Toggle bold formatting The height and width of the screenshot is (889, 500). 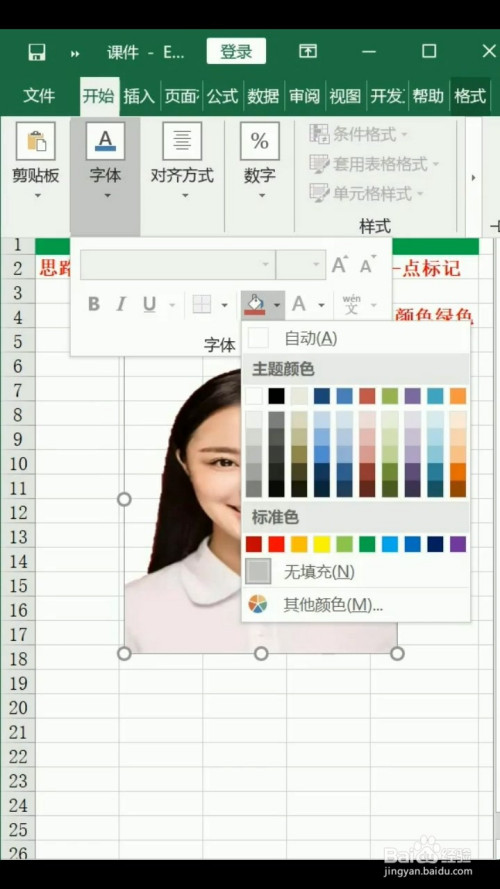[x=94, y=304]
